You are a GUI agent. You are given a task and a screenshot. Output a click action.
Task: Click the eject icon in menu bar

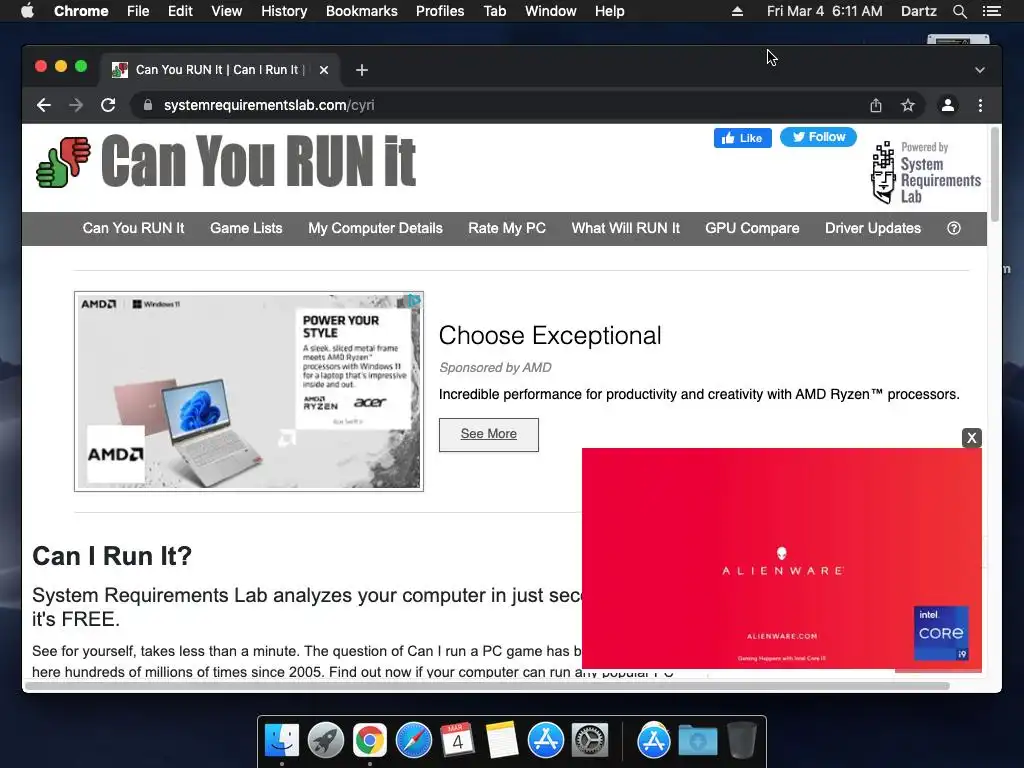tap(737, 11)
